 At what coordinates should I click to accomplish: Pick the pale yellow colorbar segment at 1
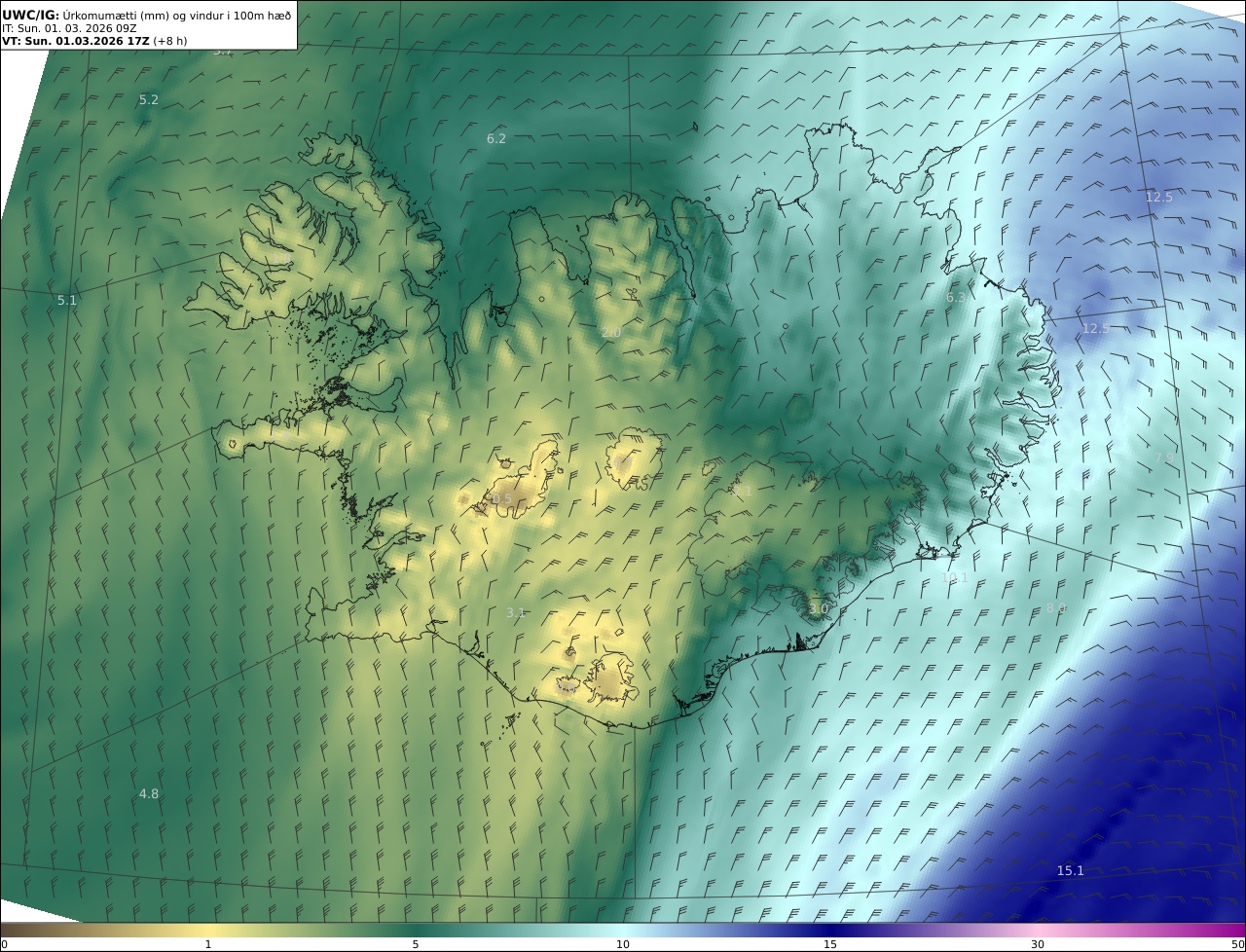coord(208,930)
